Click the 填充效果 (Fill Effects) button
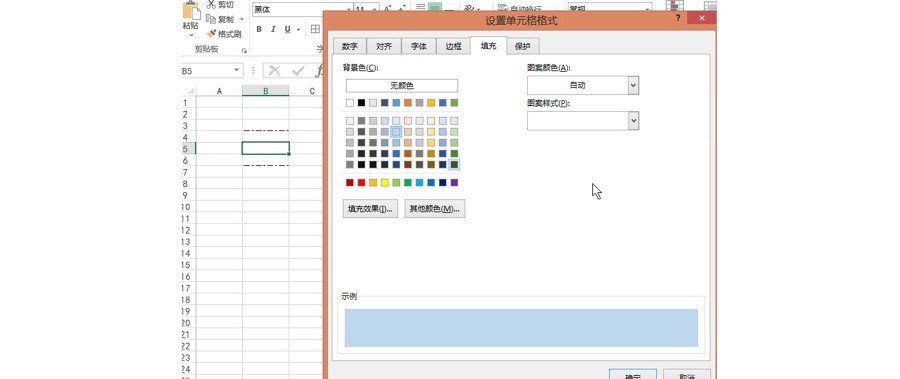Image resolution: width=900 pixels, height=379 pixels. point(370,208)
